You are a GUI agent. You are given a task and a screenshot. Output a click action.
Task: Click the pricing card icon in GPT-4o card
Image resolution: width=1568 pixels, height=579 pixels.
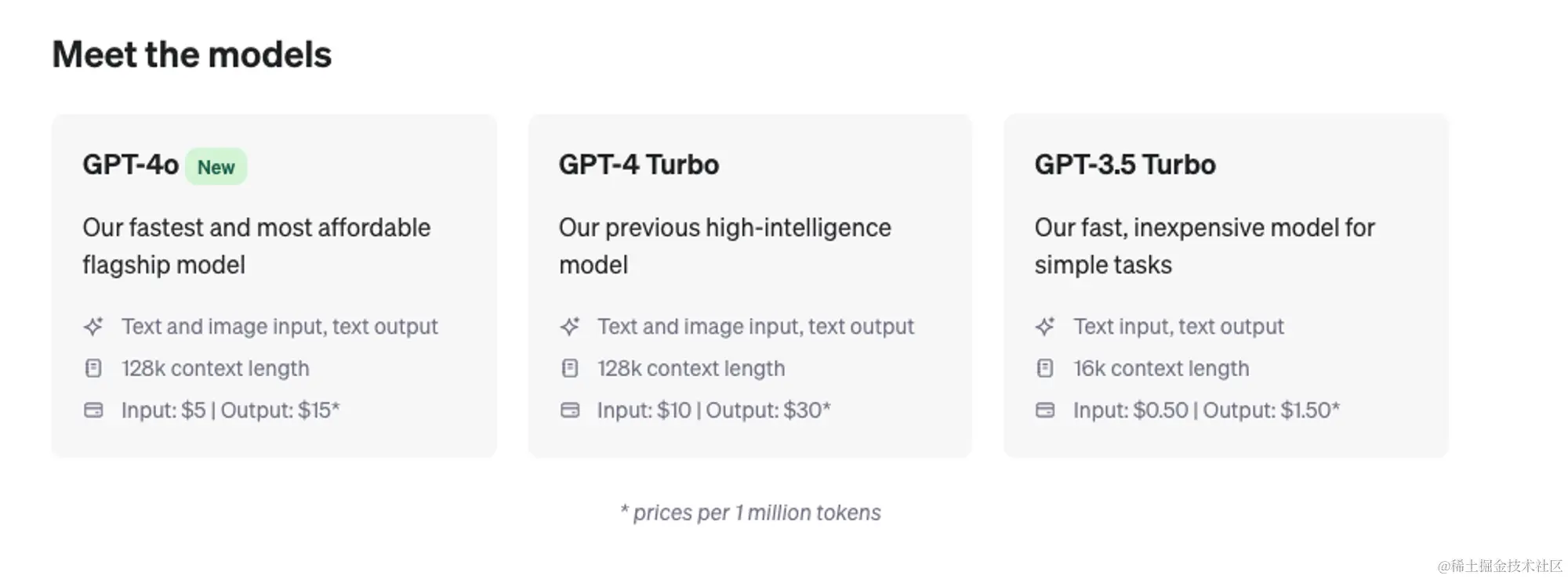pos(93,410)
